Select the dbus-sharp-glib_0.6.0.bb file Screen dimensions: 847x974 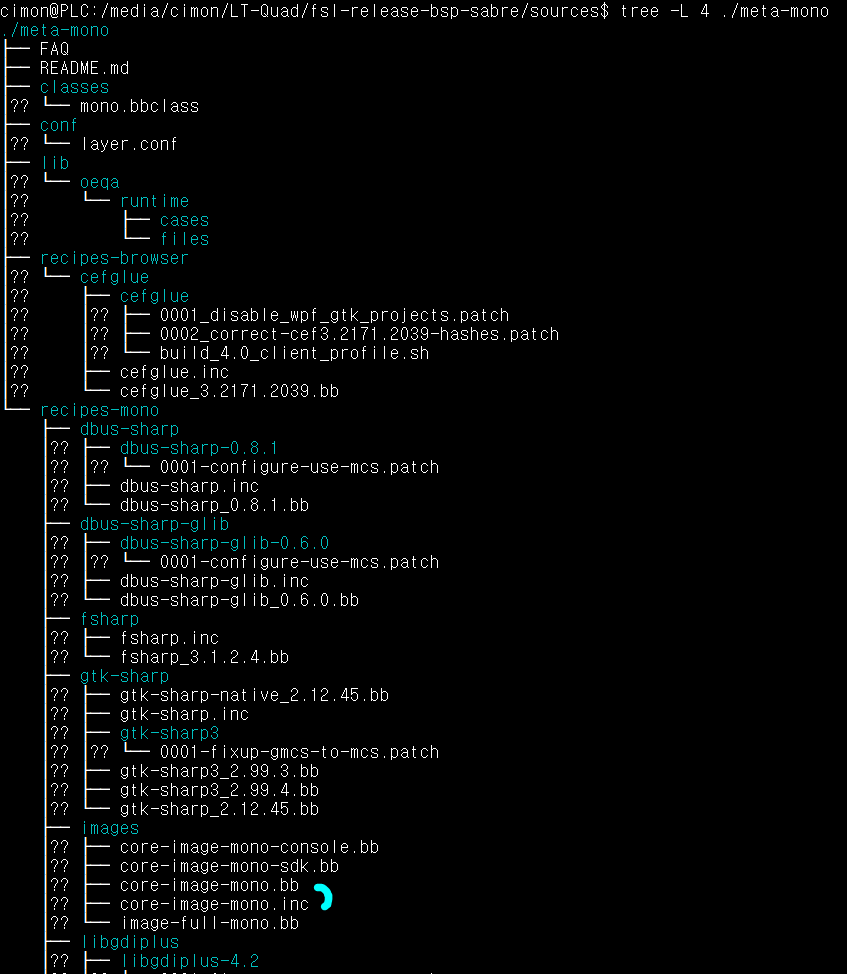tap(239, 600)
